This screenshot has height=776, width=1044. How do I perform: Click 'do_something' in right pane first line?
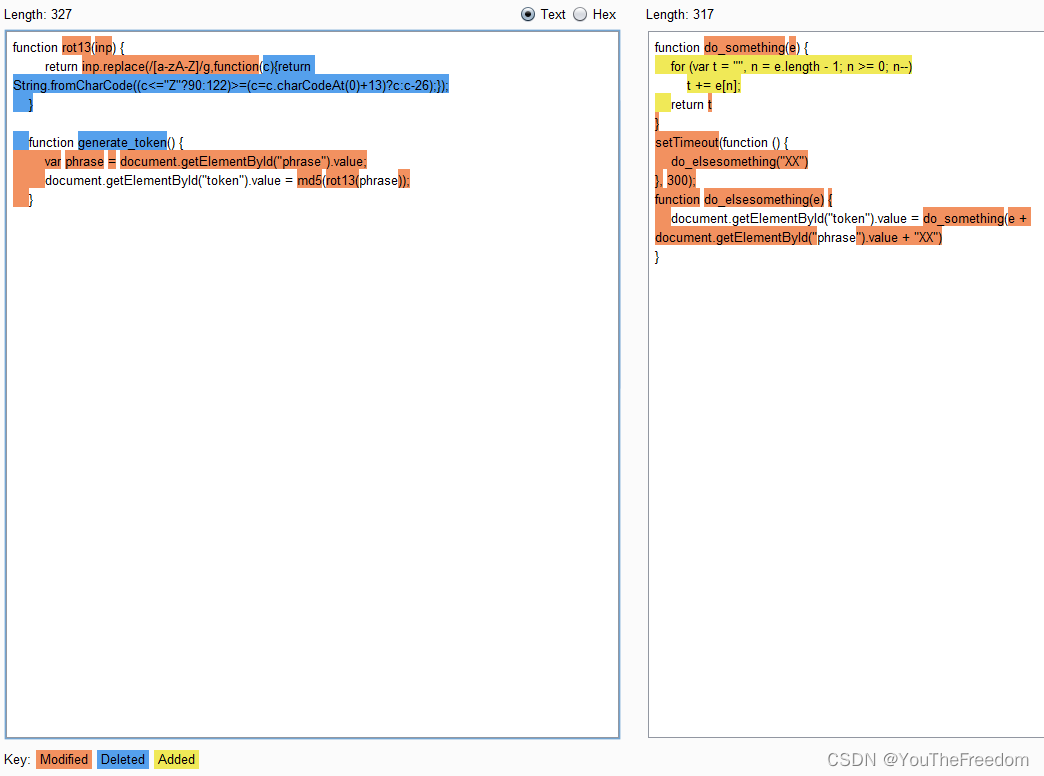[x=744, y=47]
